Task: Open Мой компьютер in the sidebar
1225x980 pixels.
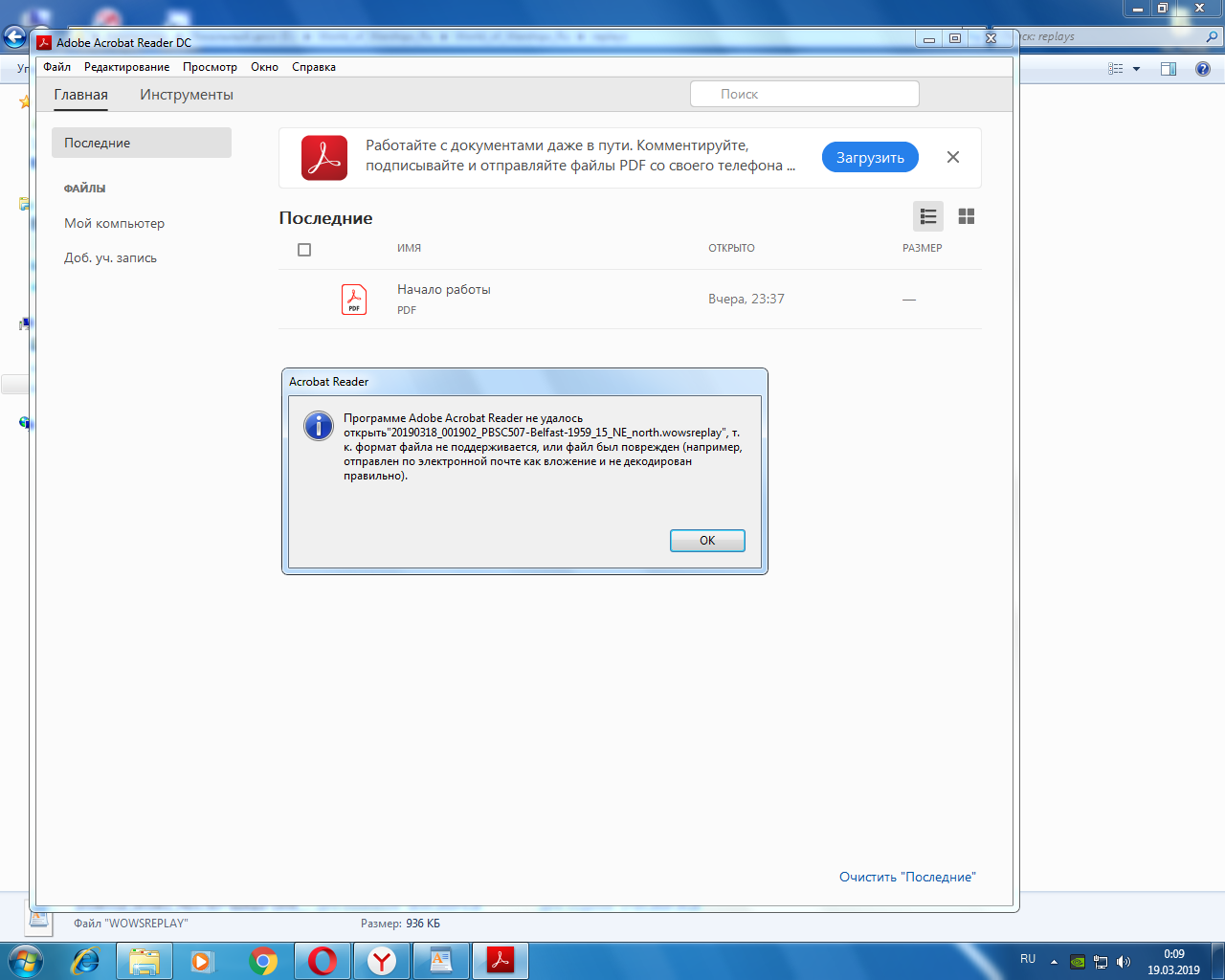Action: 114,223
